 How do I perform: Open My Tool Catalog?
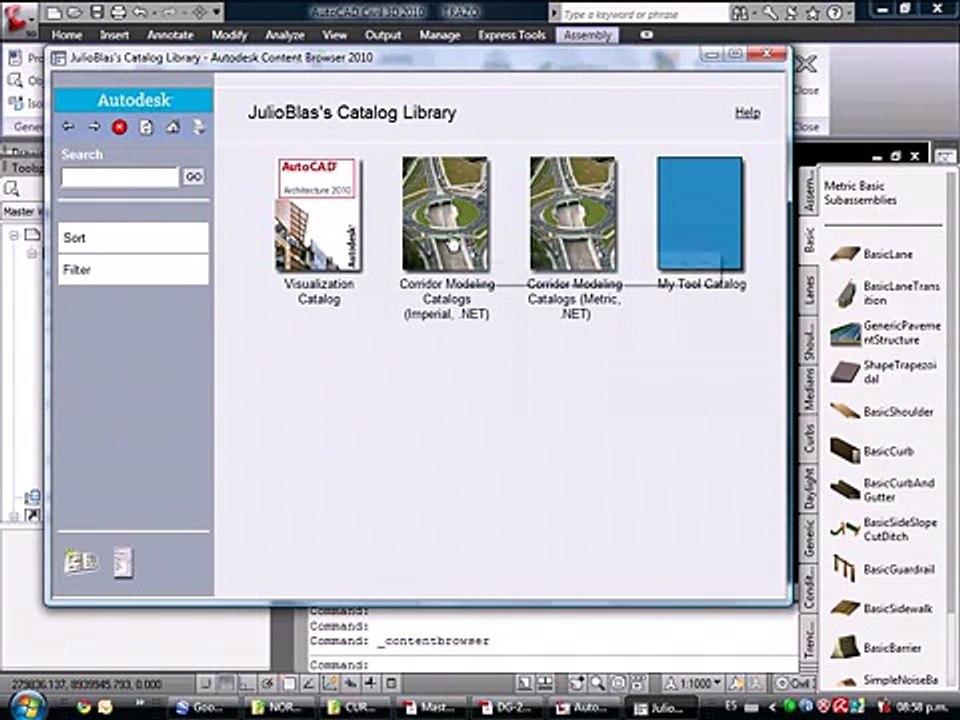(x=700, y=214)
